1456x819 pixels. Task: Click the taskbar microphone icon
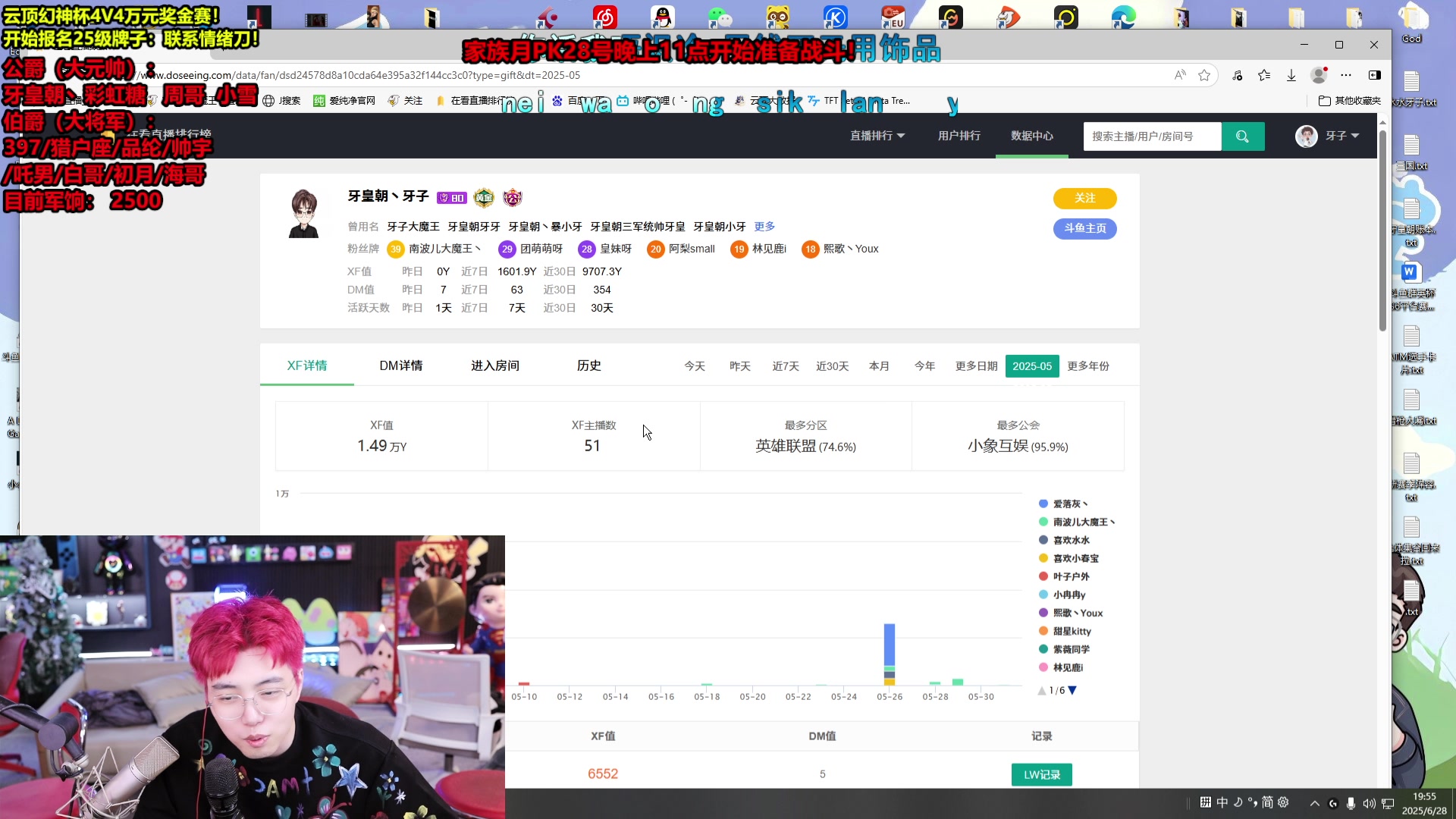[1351, 803]
